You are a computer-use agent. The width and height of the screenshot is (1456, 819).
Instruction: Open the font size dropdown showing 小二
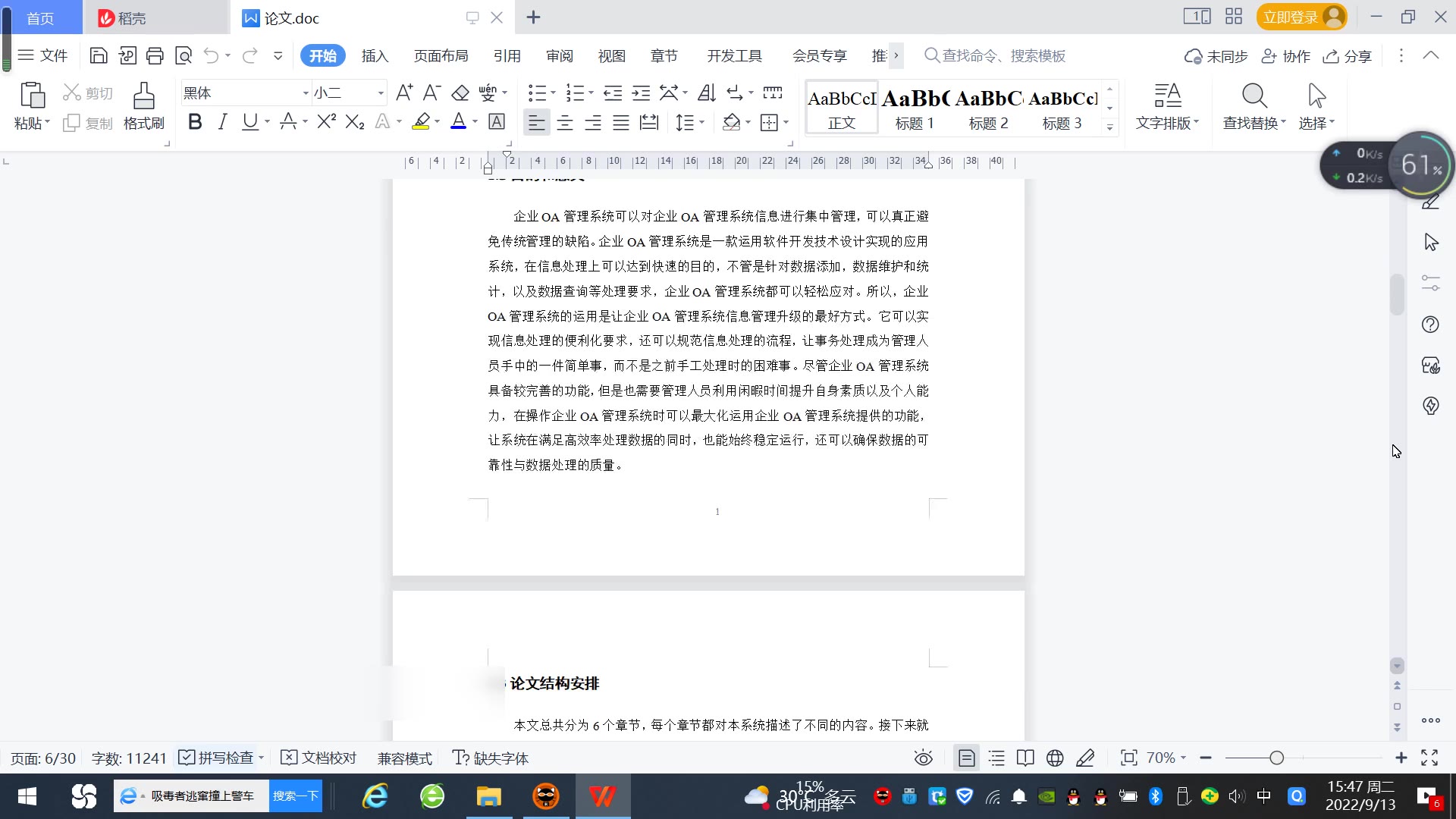pyautogui.click(x=381, y=93)
